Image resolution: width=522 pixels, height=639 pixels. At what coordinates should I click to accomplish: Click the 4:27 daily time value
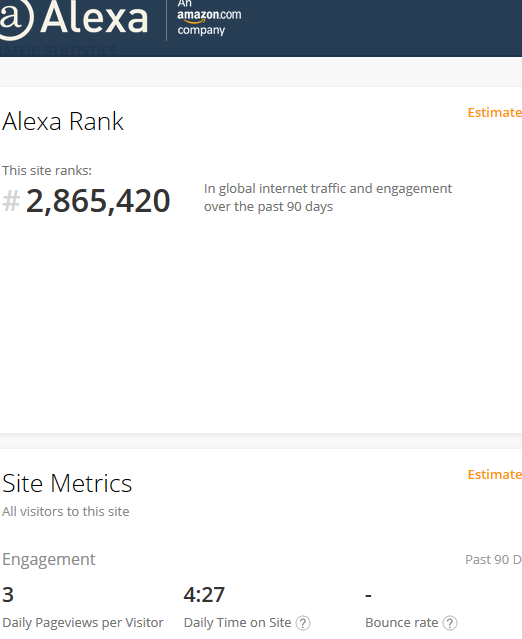point(204,595)
